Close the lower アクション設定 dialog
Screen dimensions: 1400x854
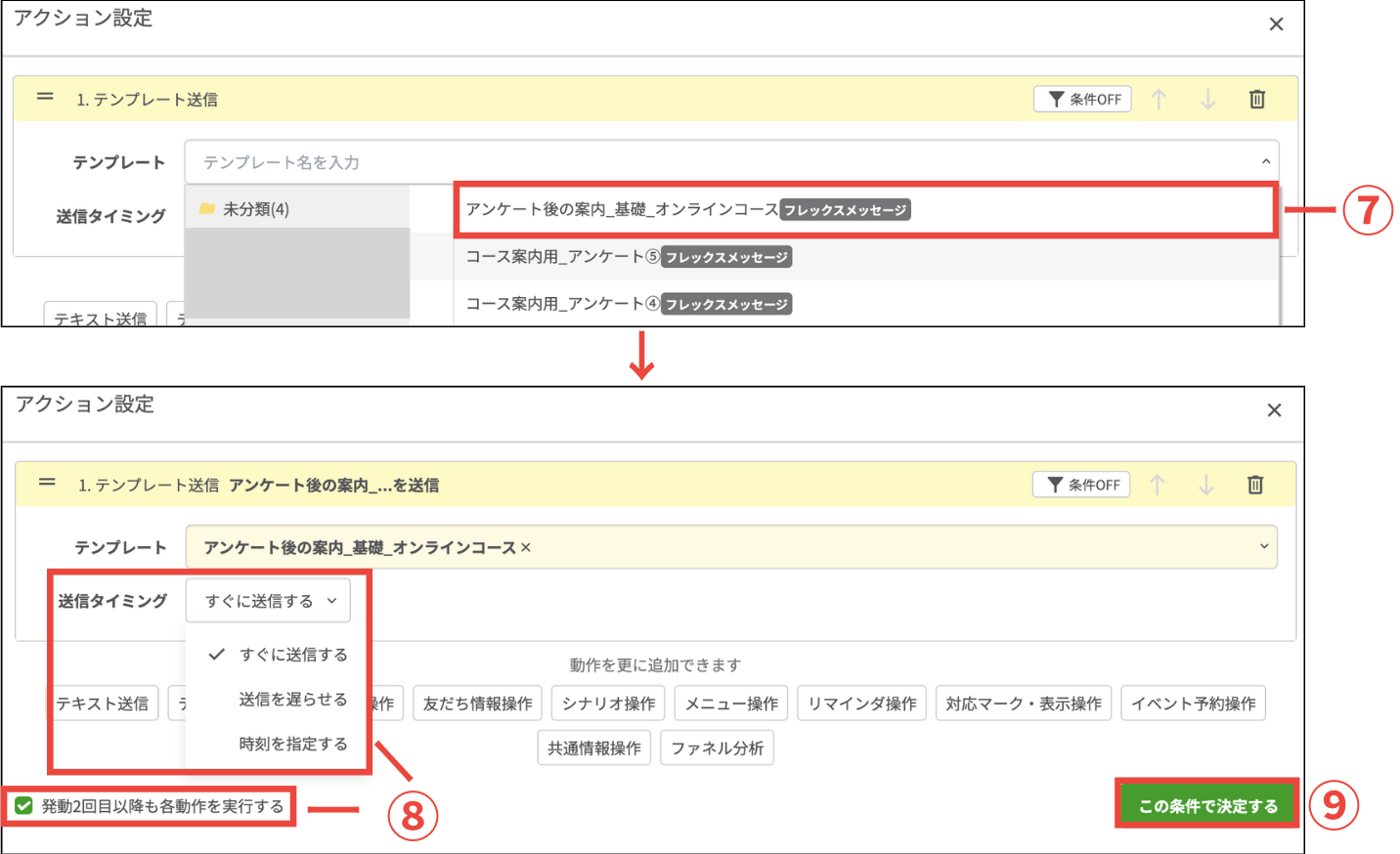pos(1274,410)
